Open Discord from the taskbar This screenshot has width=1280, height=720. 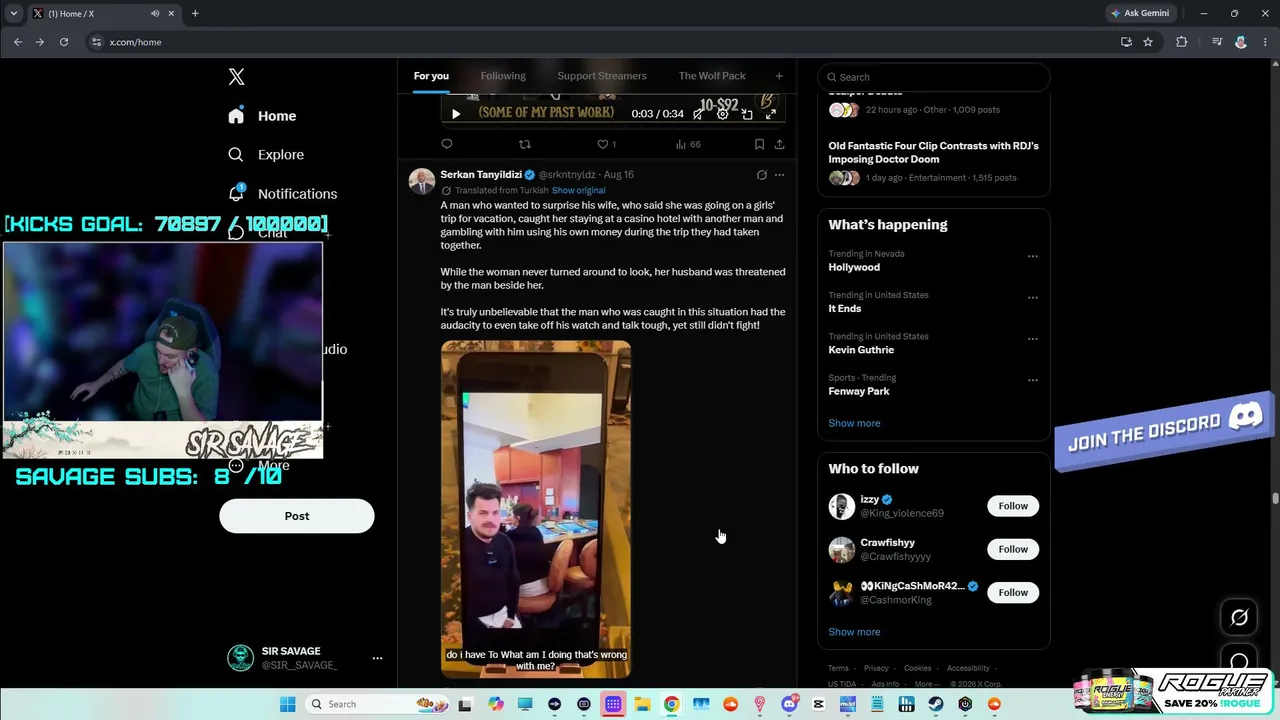coord(789,704)
